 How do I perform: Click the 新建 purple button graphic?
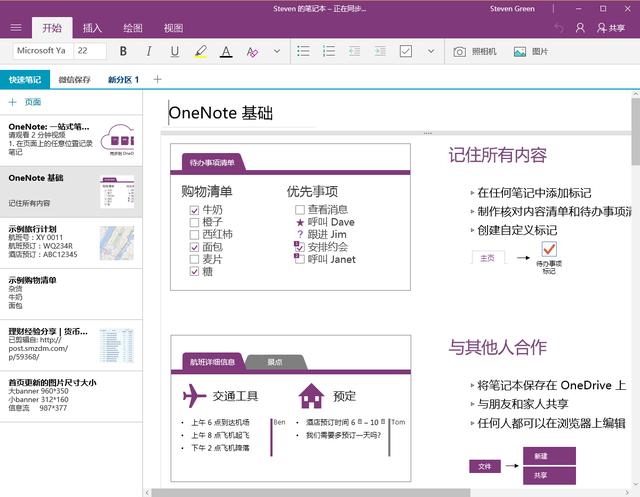coord(549,456)
